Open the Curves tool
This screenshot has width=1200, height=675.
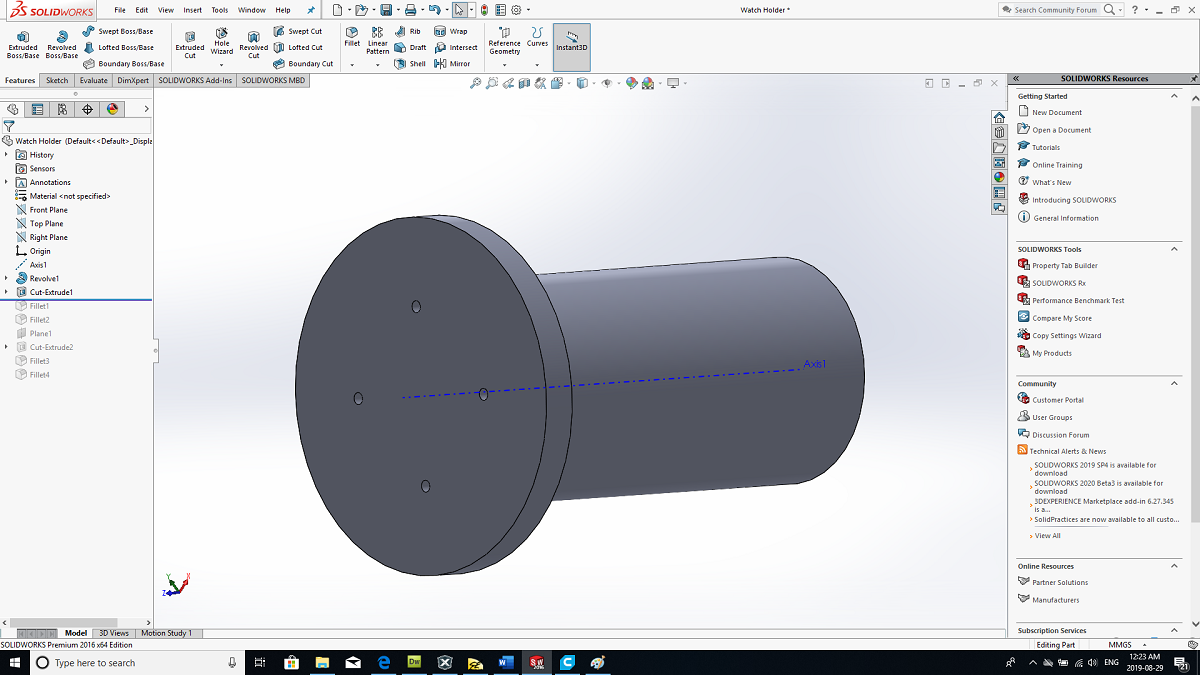coord(538,38)
